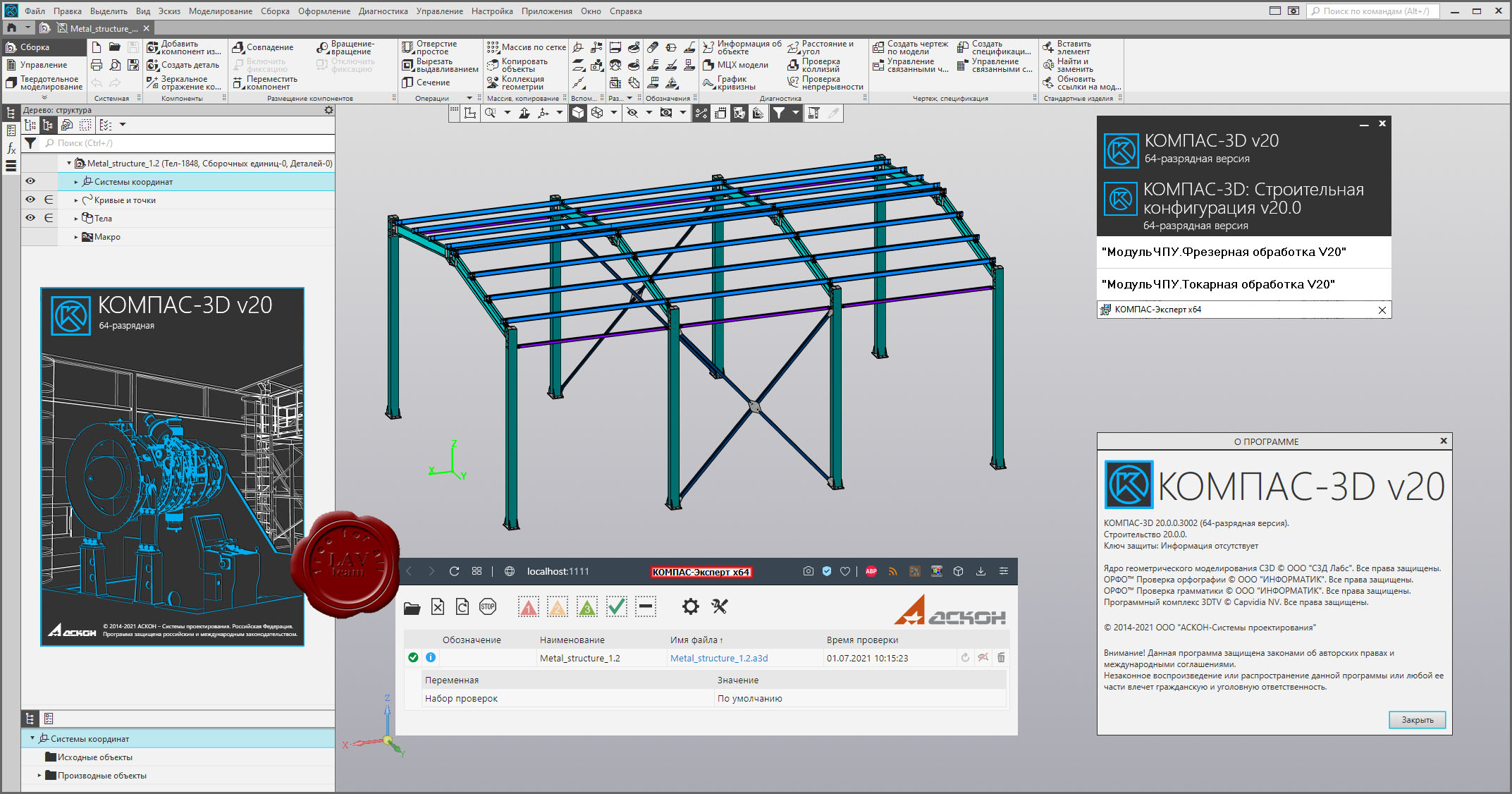Image resolution: width=1512 pixels, height=794 pixels.
Task: Expand the toolbar set list chevron
Action: point(44,97)
